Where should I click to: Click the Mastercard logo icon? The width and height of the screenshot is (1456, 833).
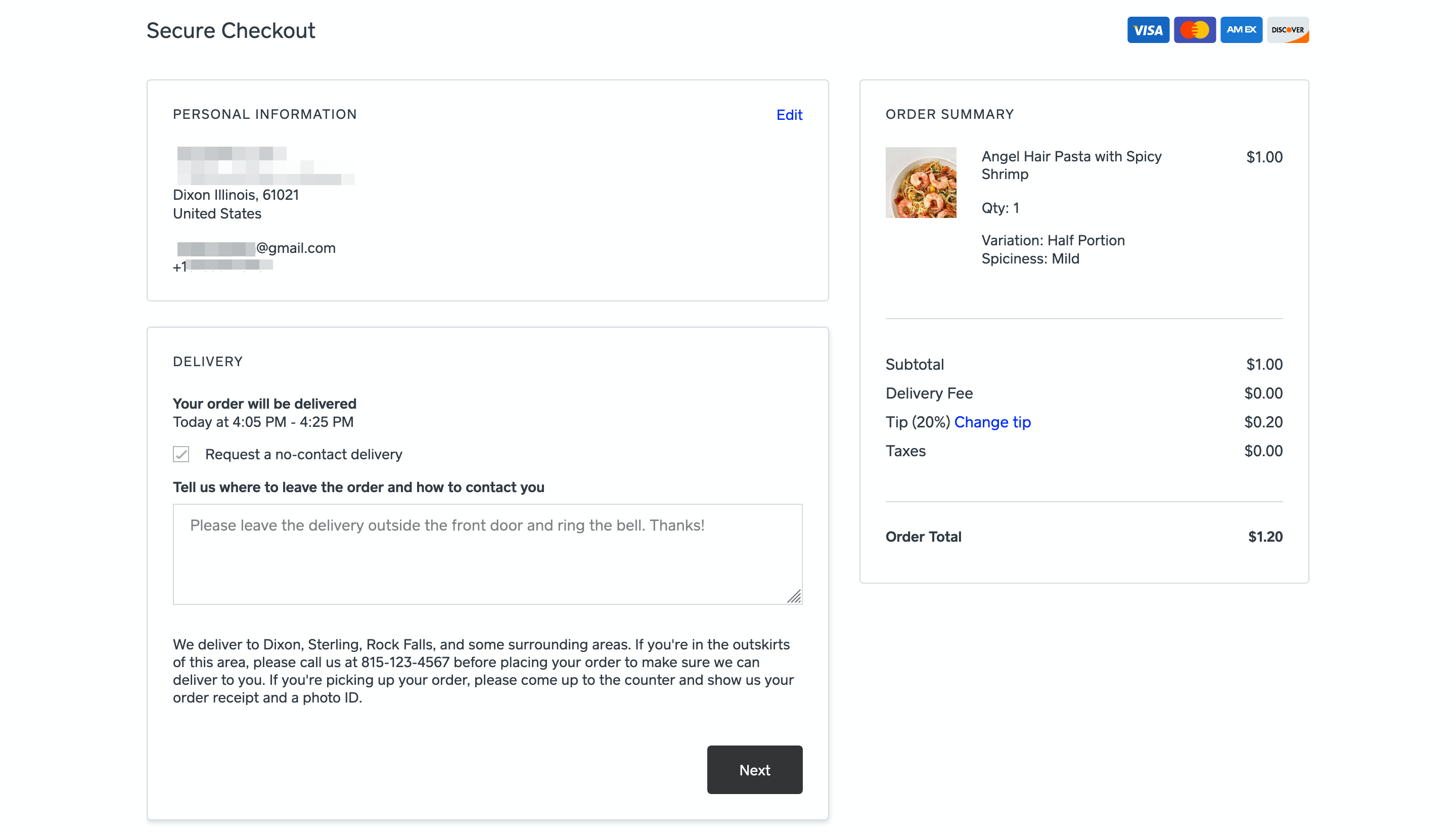coord(1194,30)
